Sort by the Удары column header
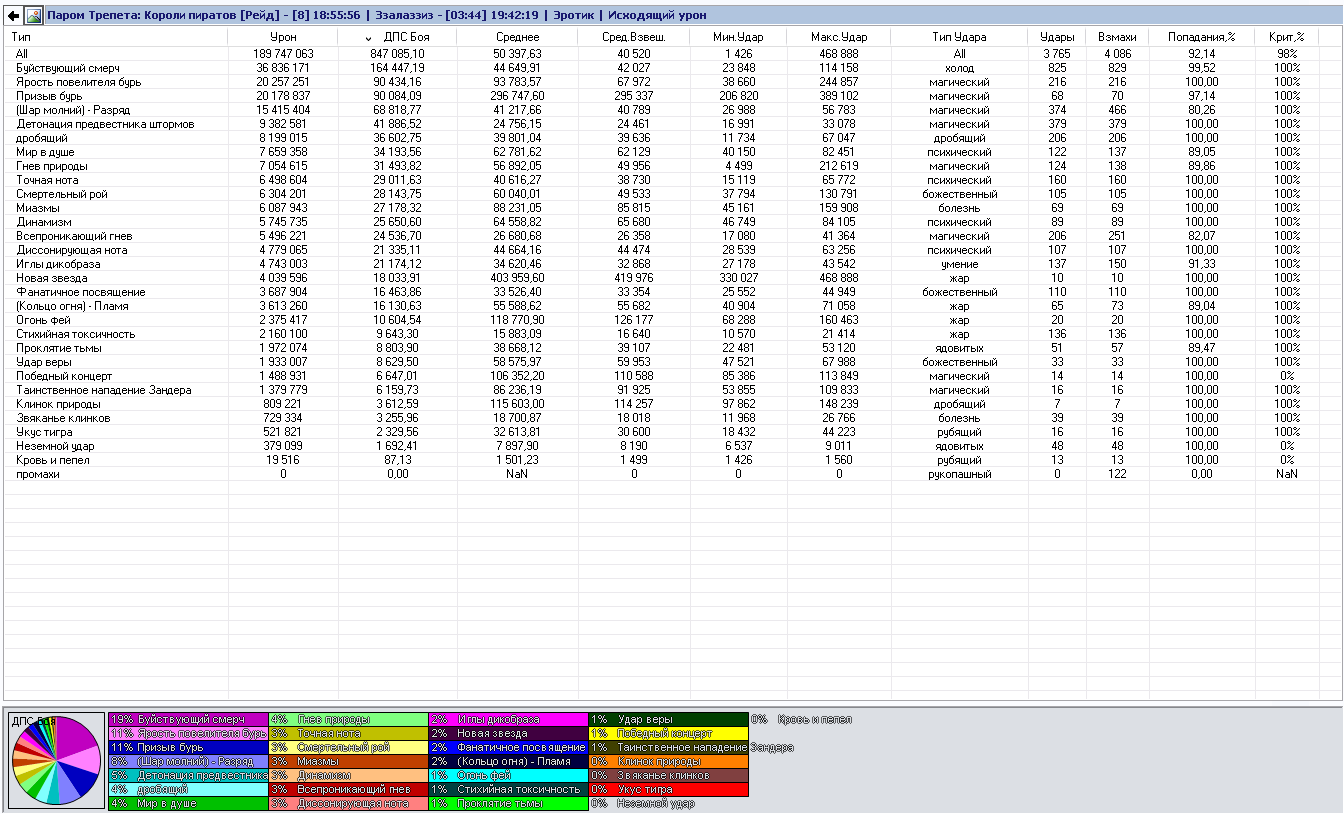This screenshot has height=814, width=1344. [x=1057, y=37]
